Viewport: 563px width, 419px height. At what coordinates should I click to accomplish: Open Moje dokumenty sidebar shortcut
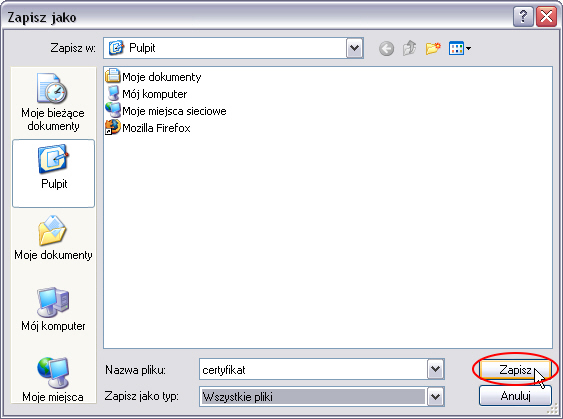tap(53, 238)
